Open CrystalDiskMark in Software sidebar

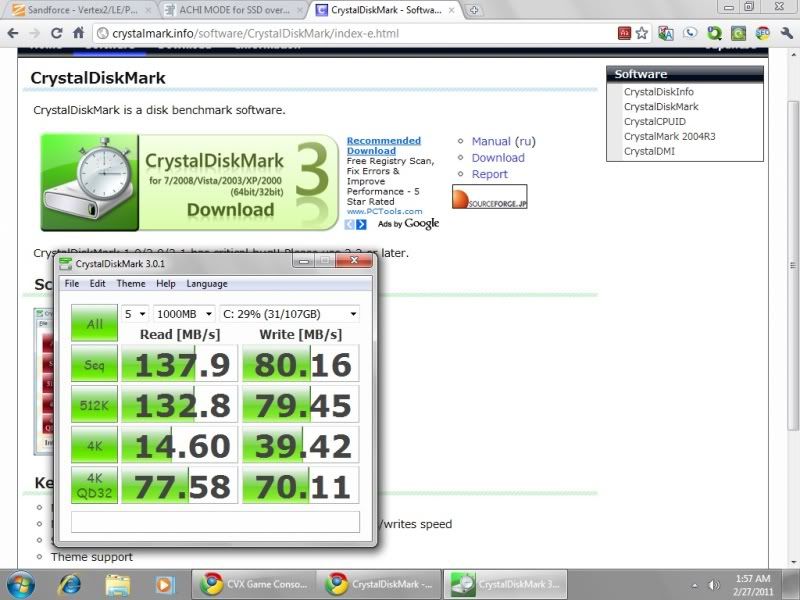pyautogui.click(x=661, y=107)
